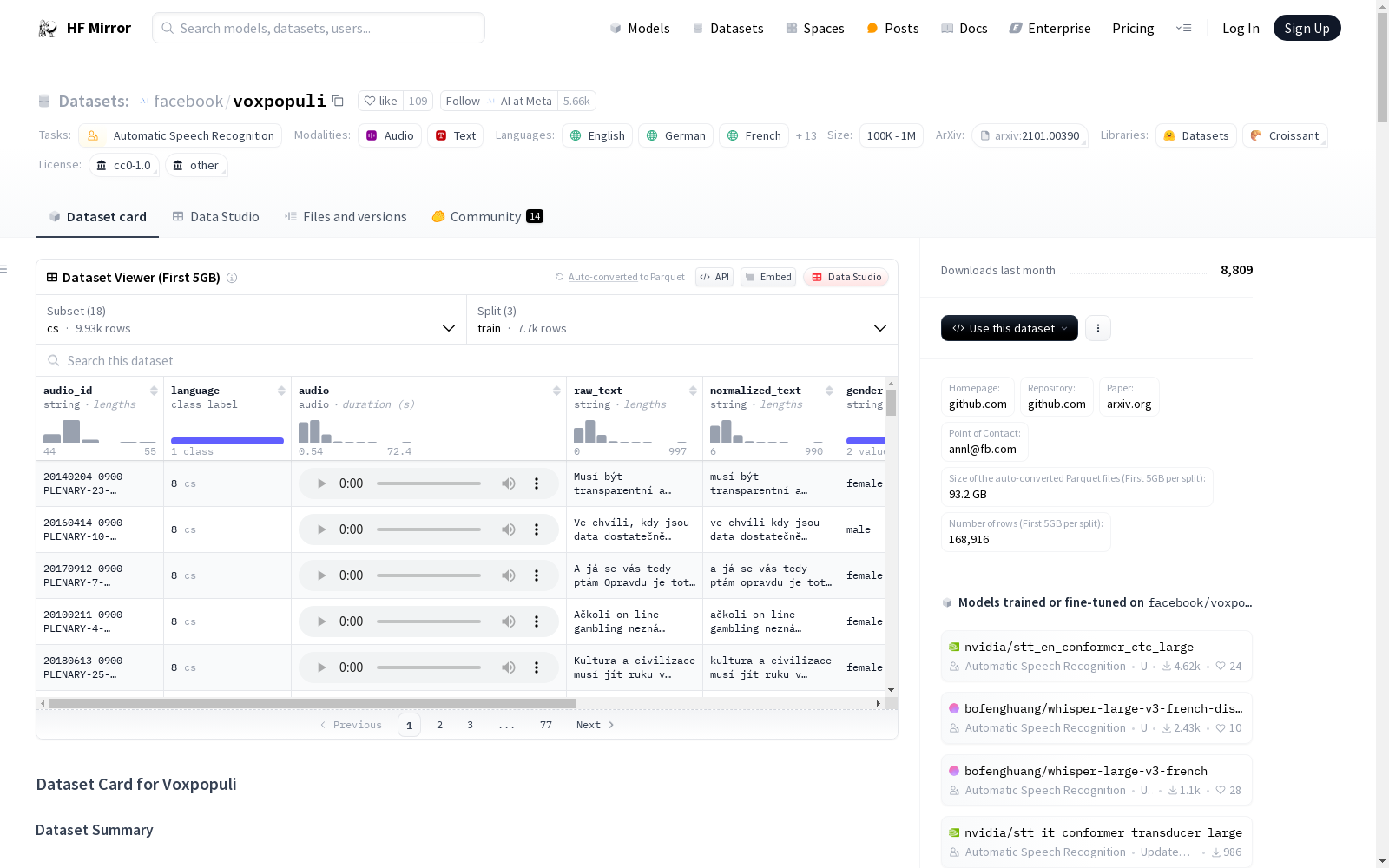Play audio for 20140204-0900-PLENARY-23 row
The height and width of the screenshot is (868, 1389).
(321, 483)
